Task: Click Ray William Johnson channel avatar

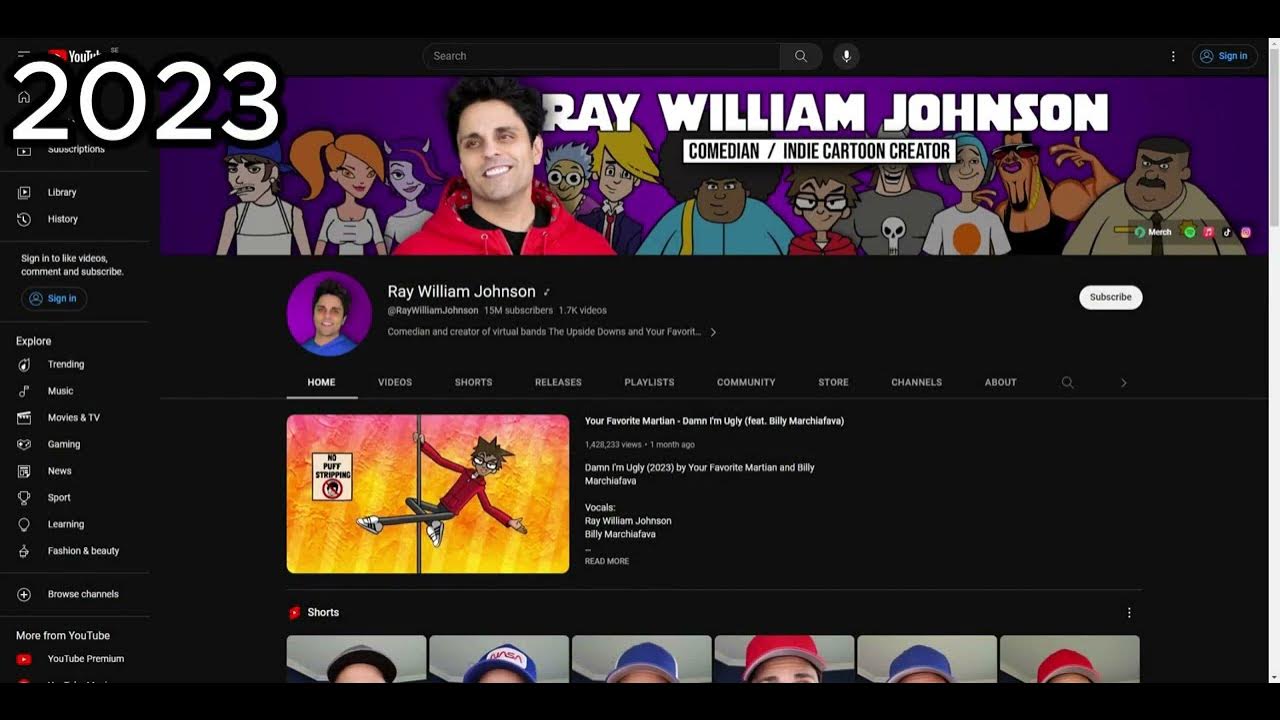Action: point(329,313)
